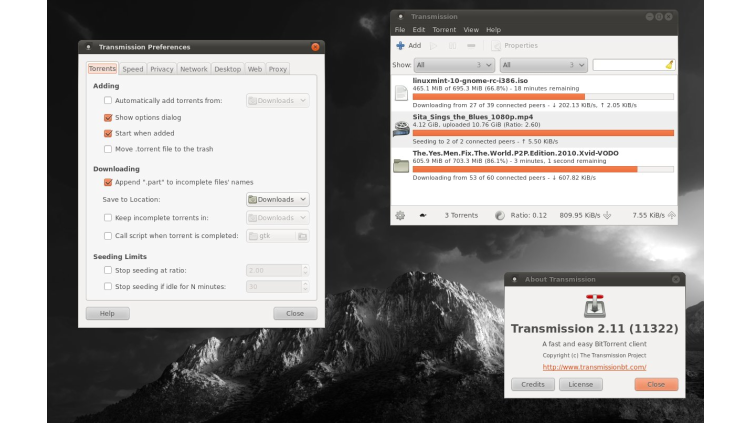Click the seeding ratio 2.00 spinner arrows
Viewport: 752px width, 423px height.
point(305,270)
